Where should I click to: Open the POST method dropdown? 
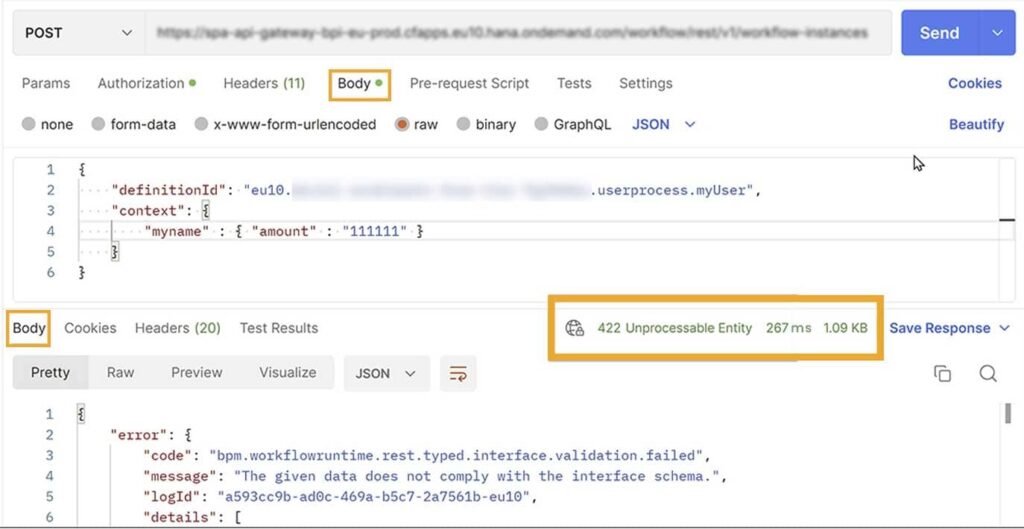pyautogui.click(x=78, y=33)
